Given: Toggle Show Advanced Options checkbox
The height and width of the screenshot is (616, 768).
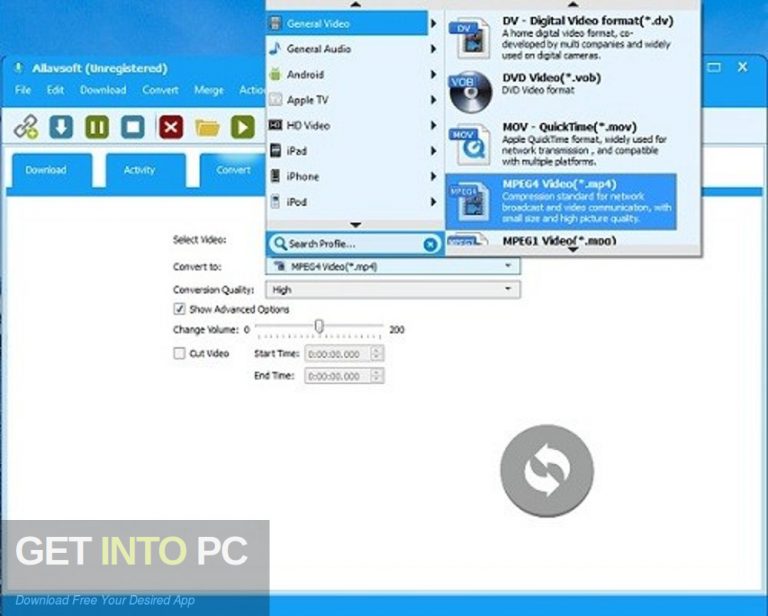Looking at the screenshot, I should (x=179, y=309).
